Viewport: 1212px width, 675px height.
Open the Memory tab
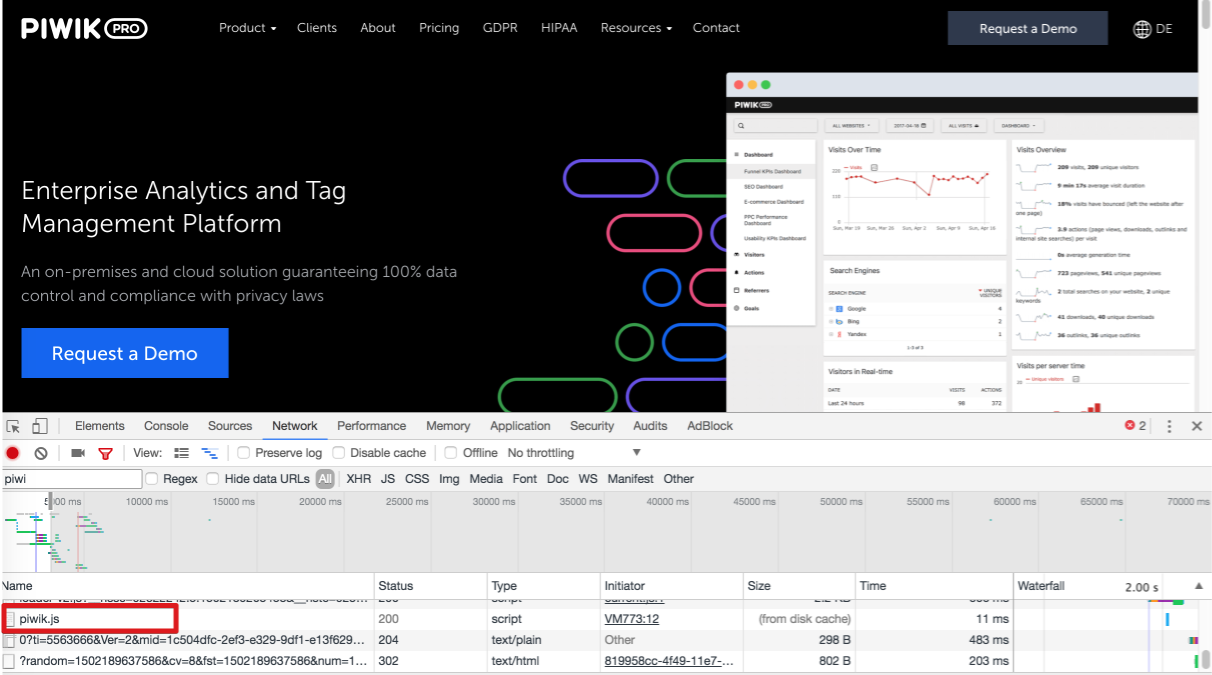pos(448,426)
